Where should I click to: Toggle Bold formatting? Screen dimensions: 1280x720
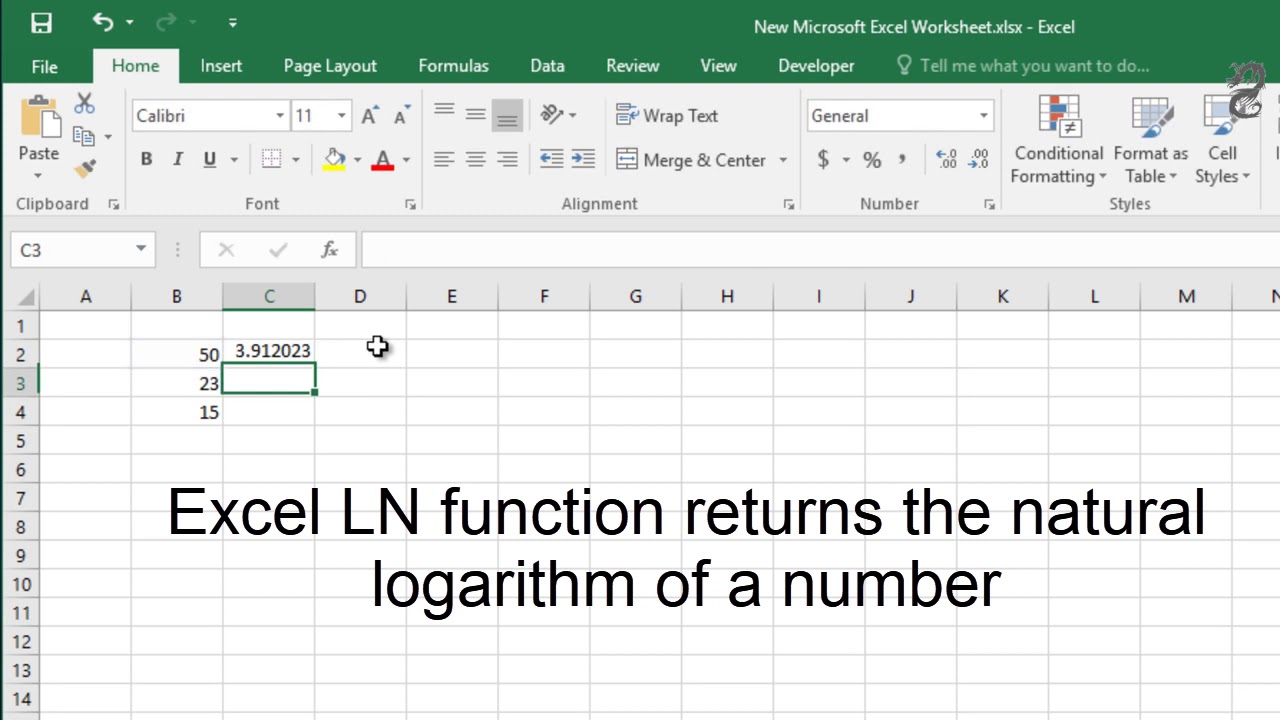[146, 159]
